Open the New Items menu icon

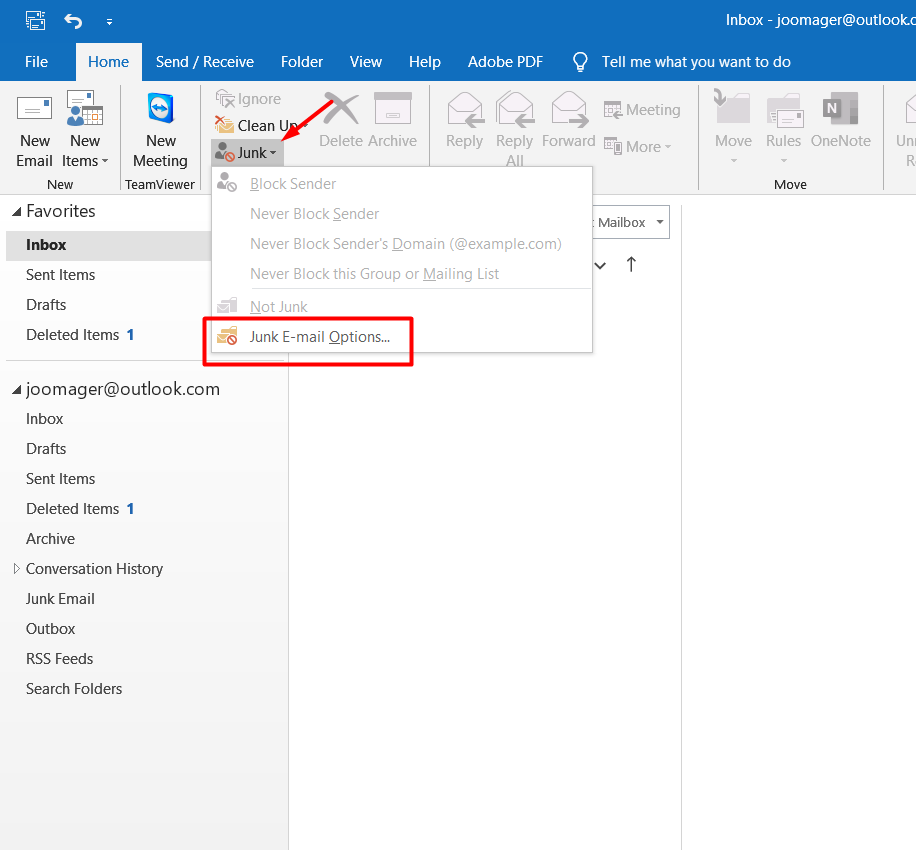(85, 110)
